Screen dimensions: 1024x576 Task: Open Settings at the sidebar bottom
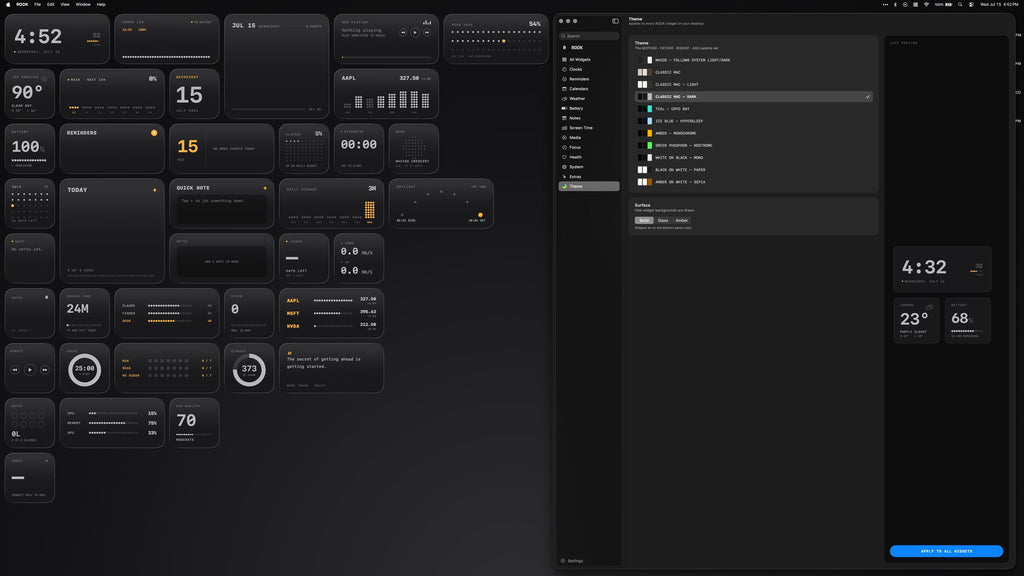pos(572,561)
